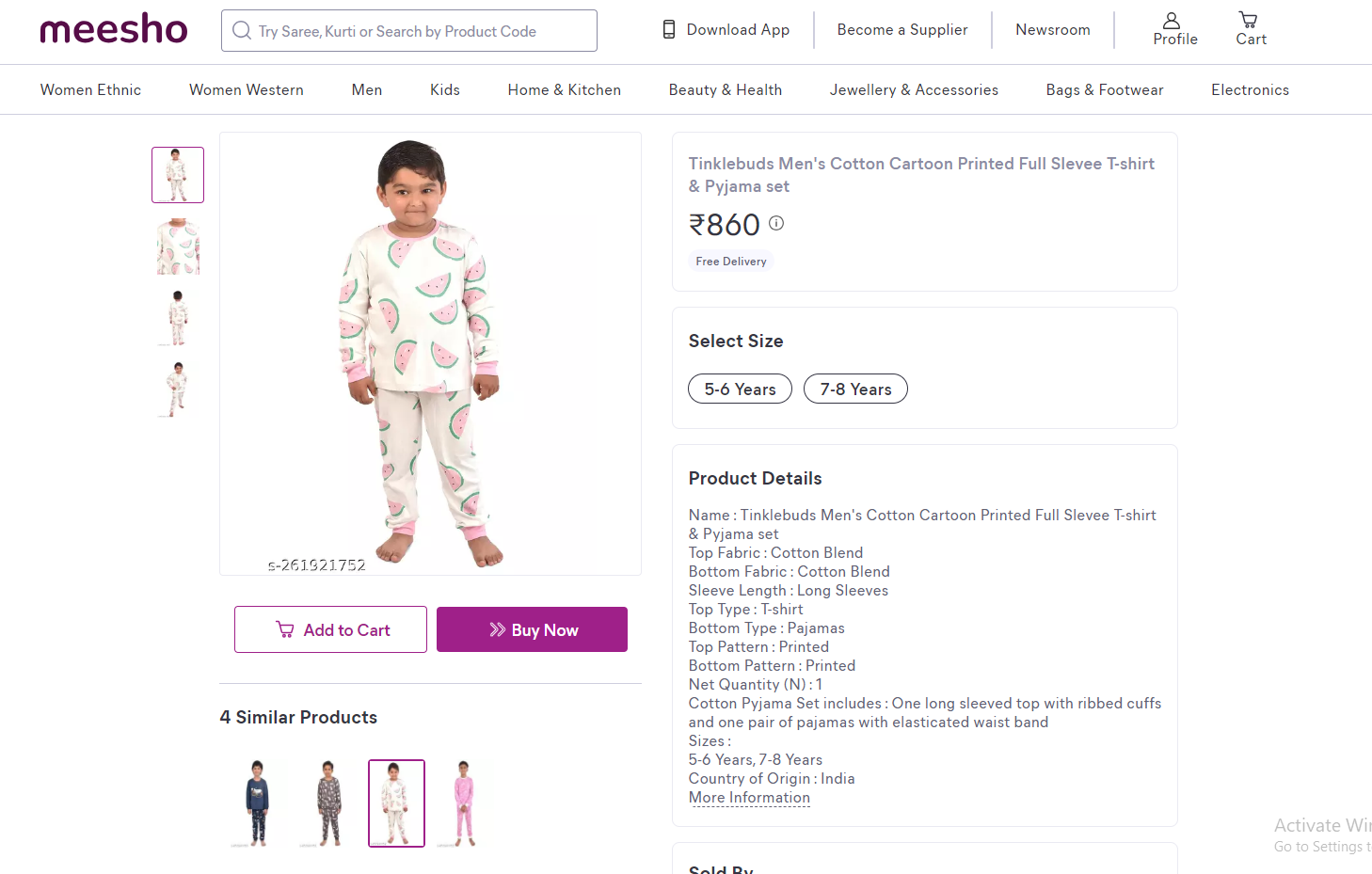1372x874 pixels.
Task: Click the price info icon
Action: pos(776,223)
